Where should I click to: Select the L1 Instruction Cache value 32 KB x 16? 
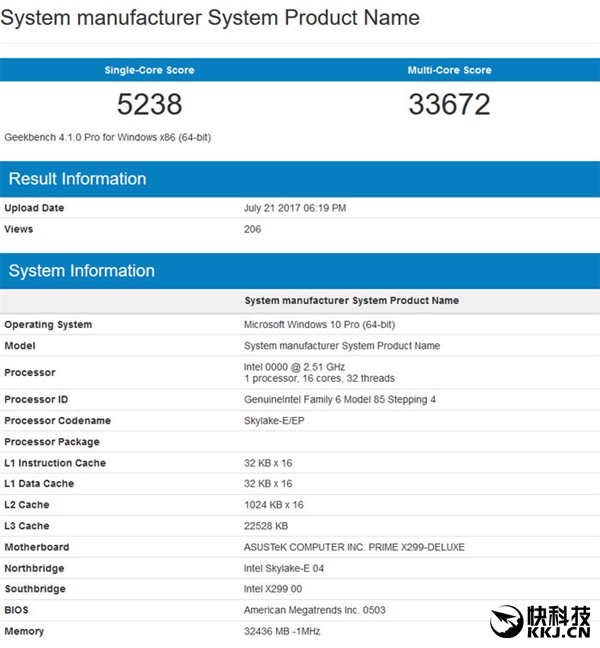[268, 463]
